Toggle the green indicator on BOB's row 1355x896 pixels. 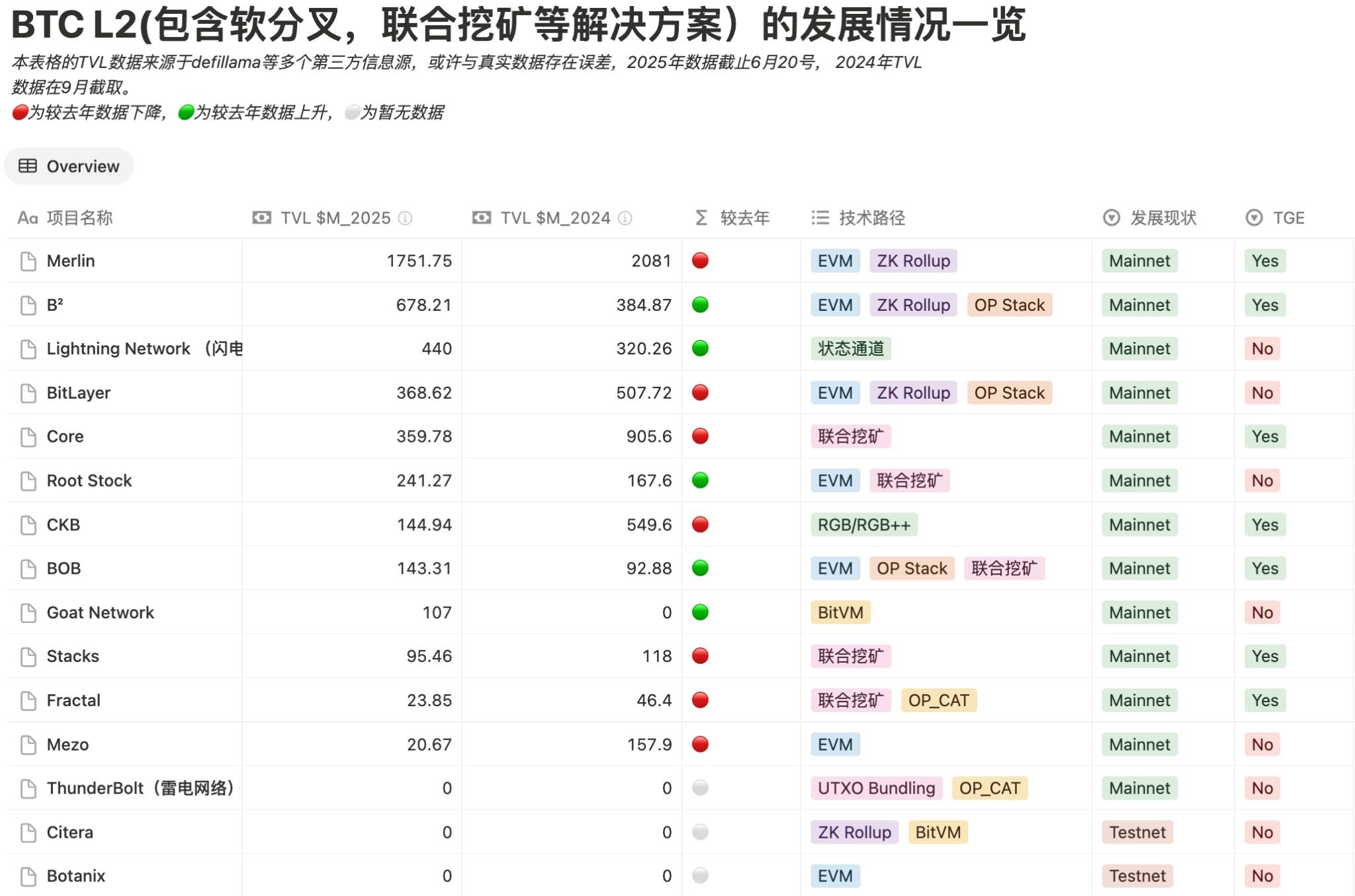[x=699, y=568]
